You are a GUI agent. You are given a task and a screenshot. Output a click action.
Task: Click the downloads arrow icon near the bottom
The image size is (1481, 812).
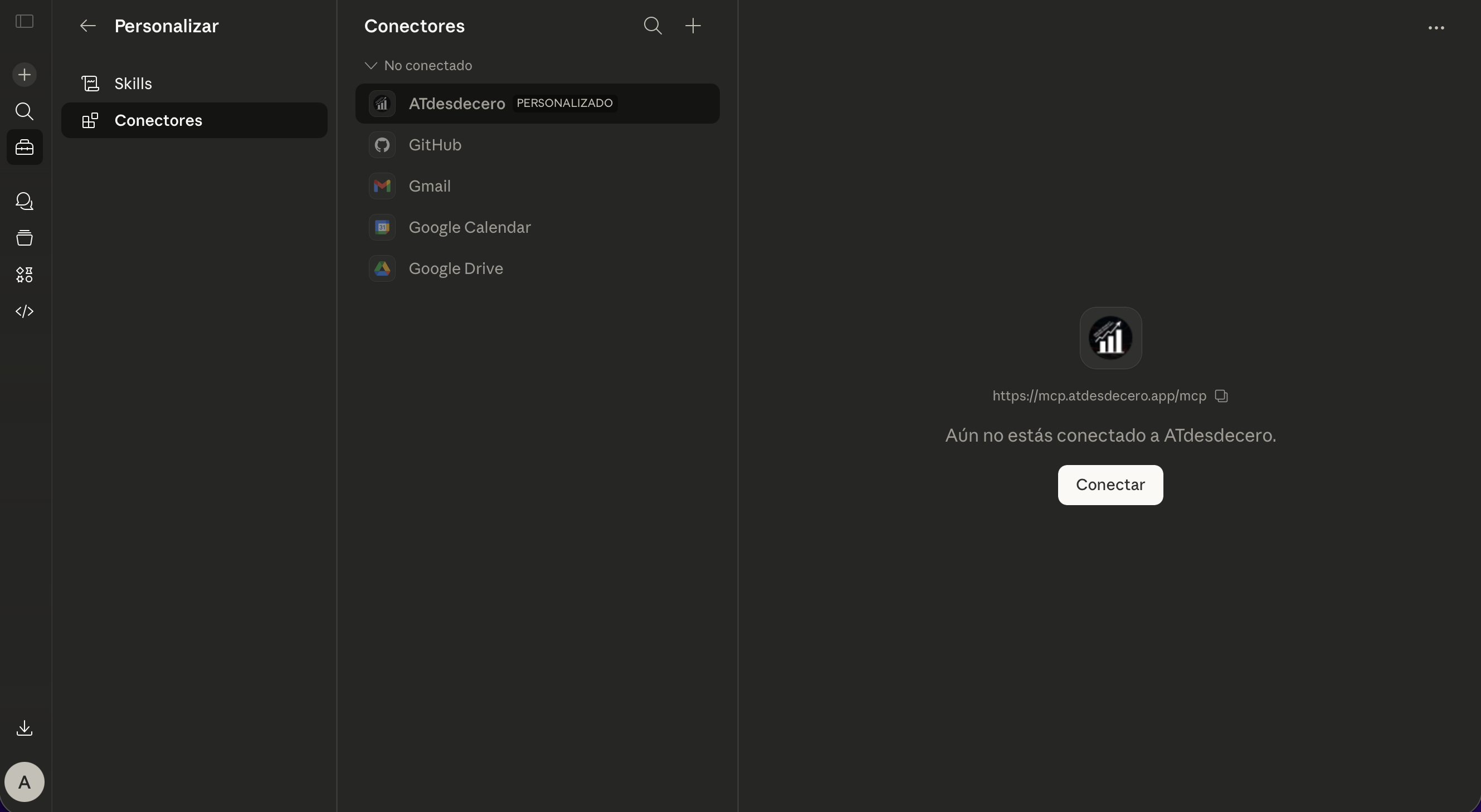24,728
